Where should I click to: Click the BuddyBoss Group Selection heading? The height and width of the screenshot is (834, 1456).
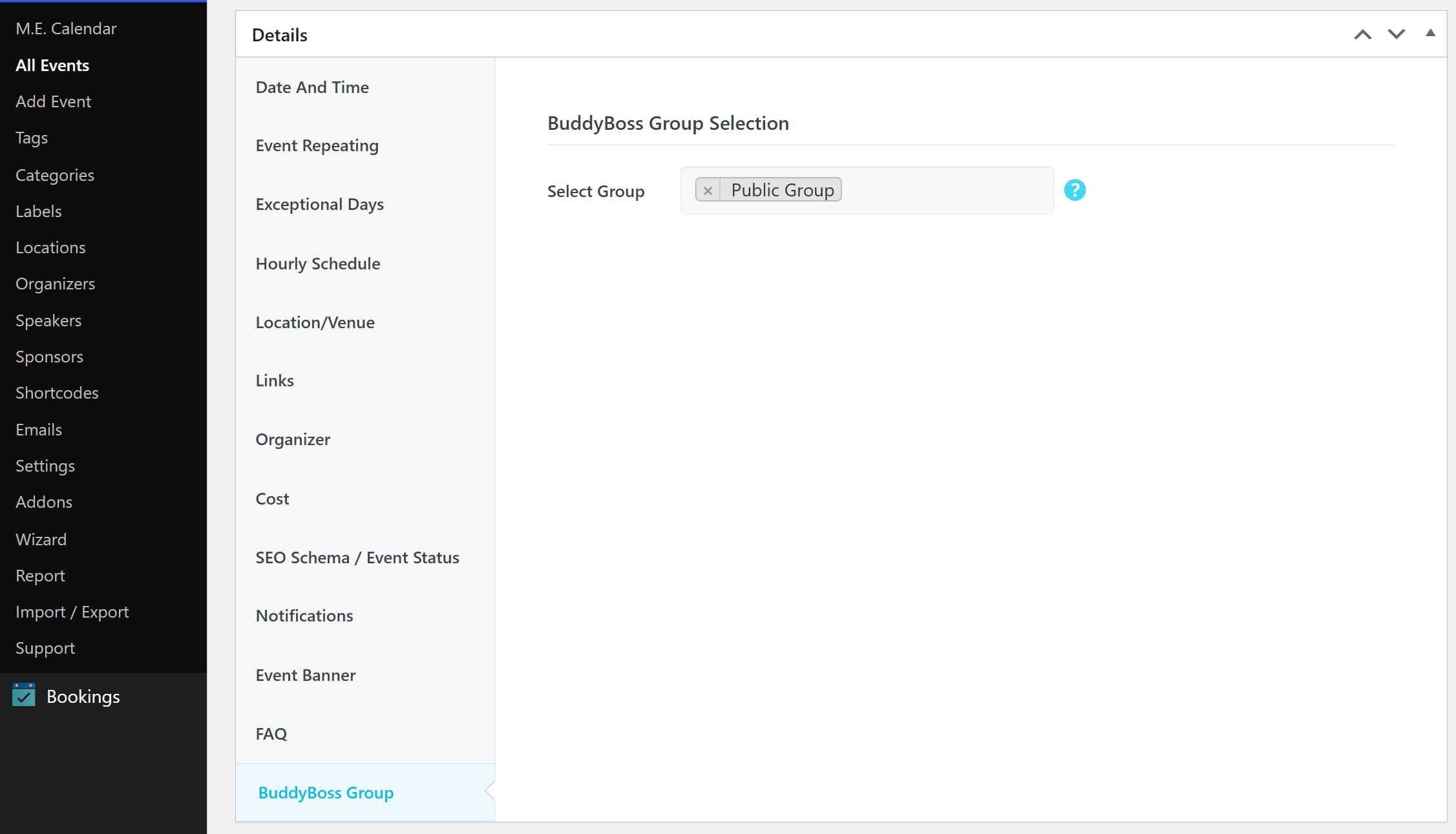pos(668,123)
